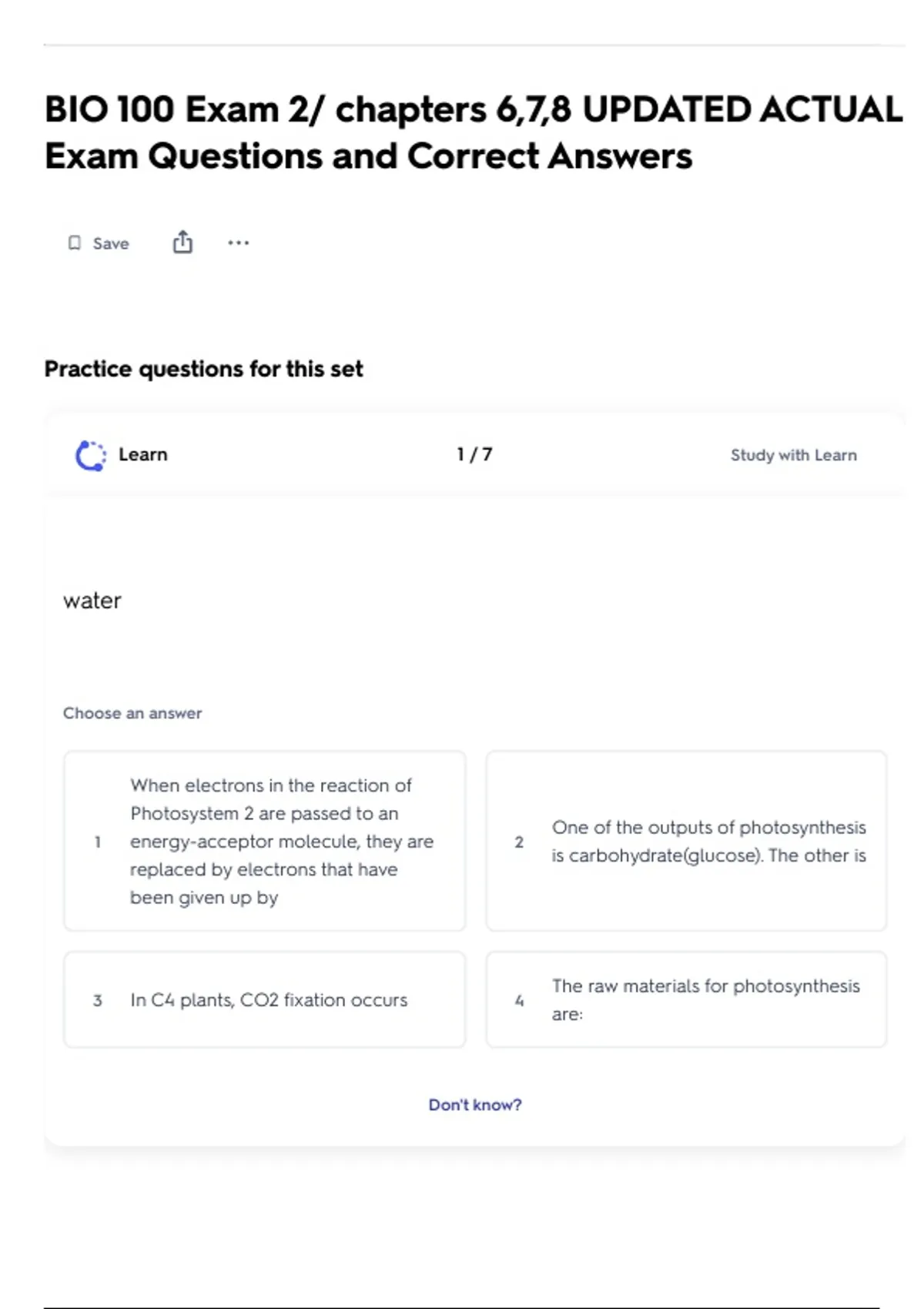Click the term "water" prompt text

pyautogui.click(x=92, y=601)
